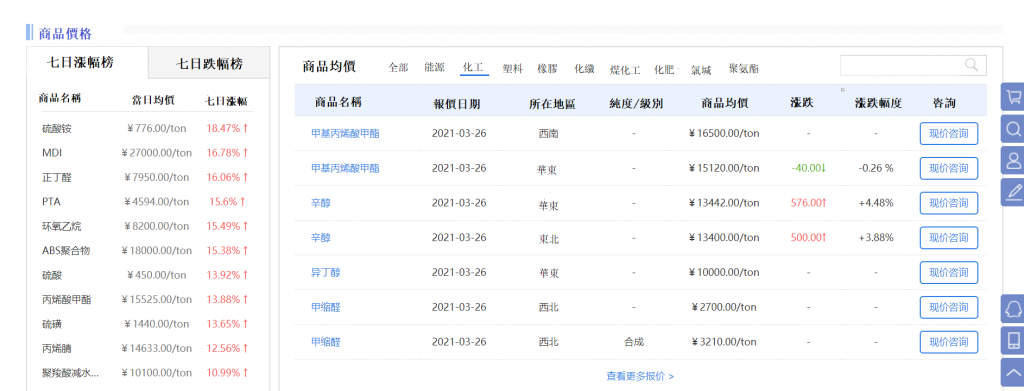The image size is (1024, 391).
Task: Select 硫磺 in the gainers list
Action: click(x=51, y=324)
